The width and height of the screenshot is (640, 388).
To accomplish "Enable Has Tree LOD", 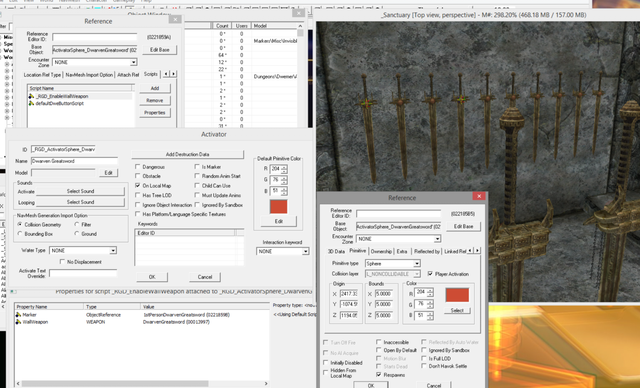I will 138,195.
